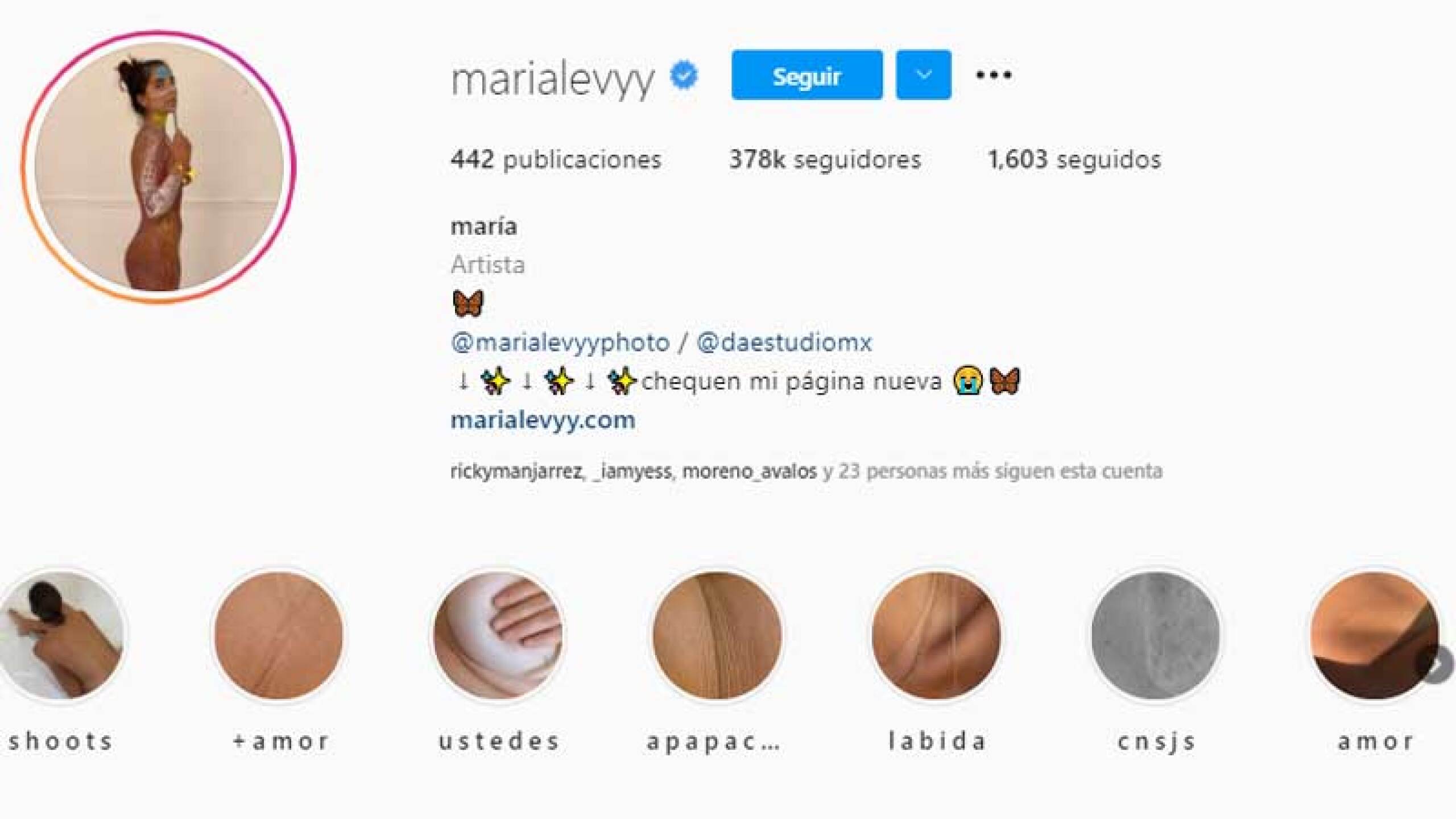Open the 'amor' story highlight
The width and height of the screenshot is (1456, 819).
coord(1375,635)
